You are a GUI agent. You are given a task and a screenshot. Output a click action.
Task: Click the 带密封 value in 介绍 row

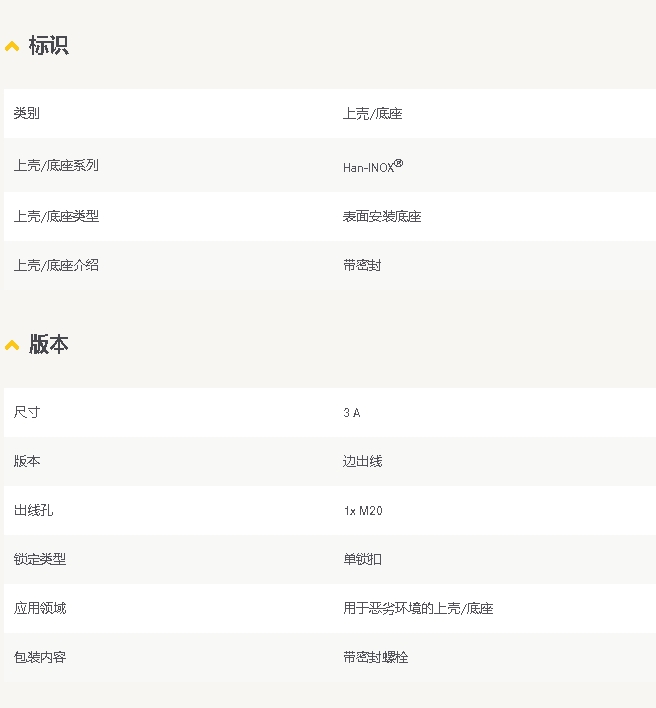coord(362,265)
